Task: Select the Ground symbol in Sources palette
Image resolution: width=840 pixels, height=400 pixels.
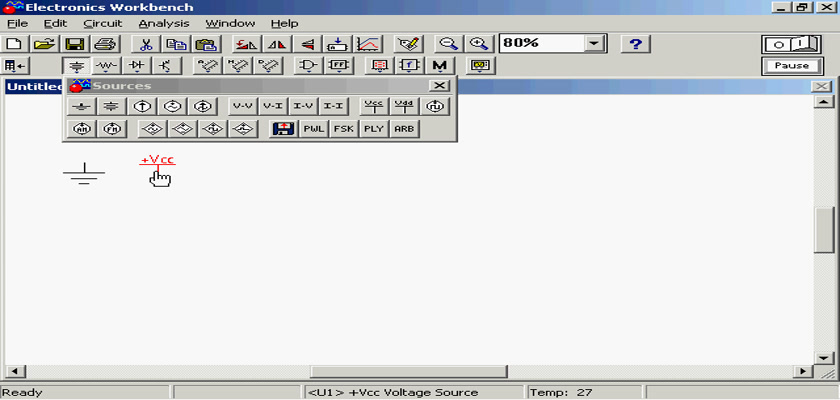Action: 82,107
